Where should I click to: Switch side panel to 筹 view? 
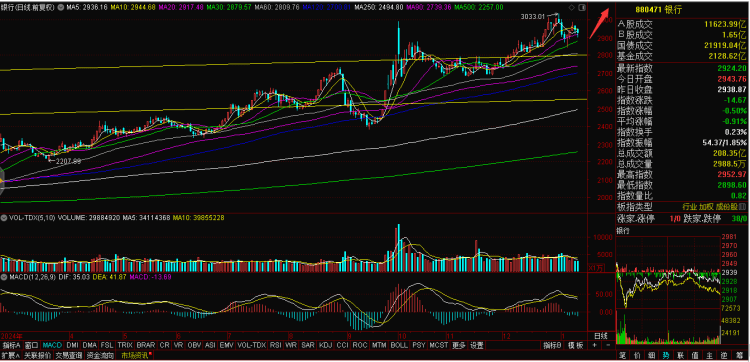pyautogui.click(x=739, y=355)
